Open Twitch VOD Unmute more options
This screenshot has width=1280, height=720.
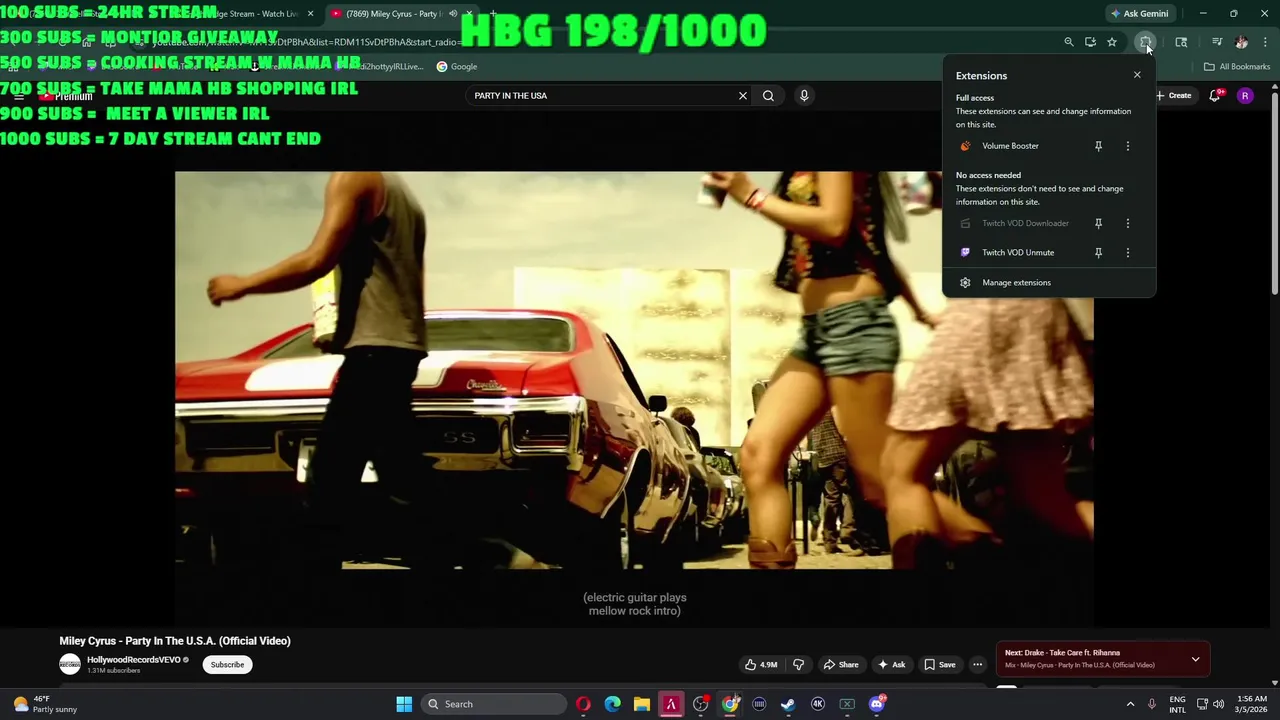pos(1128,253)
